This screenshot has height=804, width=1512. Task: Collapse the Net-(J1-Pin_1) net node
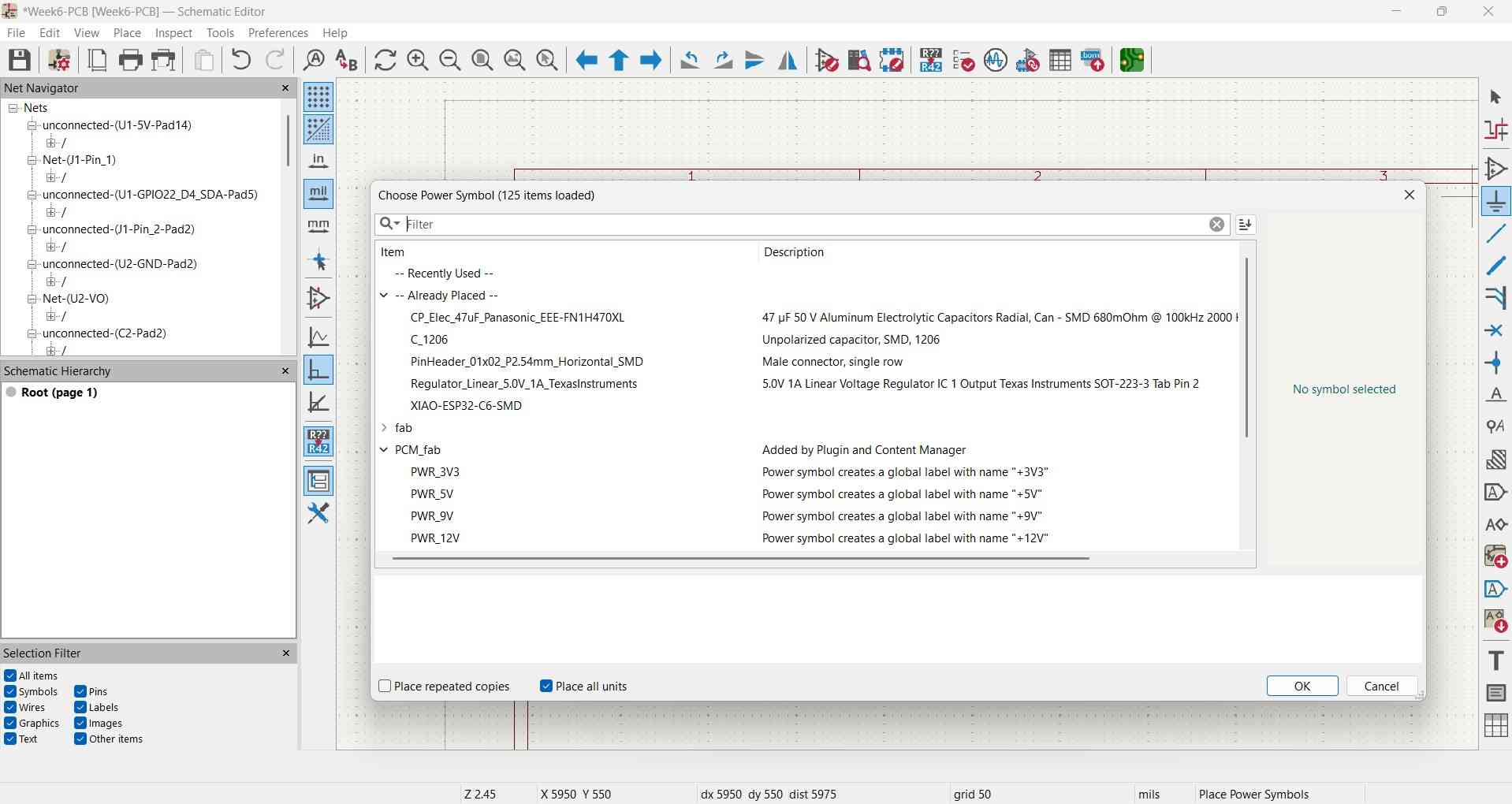pyautogui.click(x=32, y=160)
